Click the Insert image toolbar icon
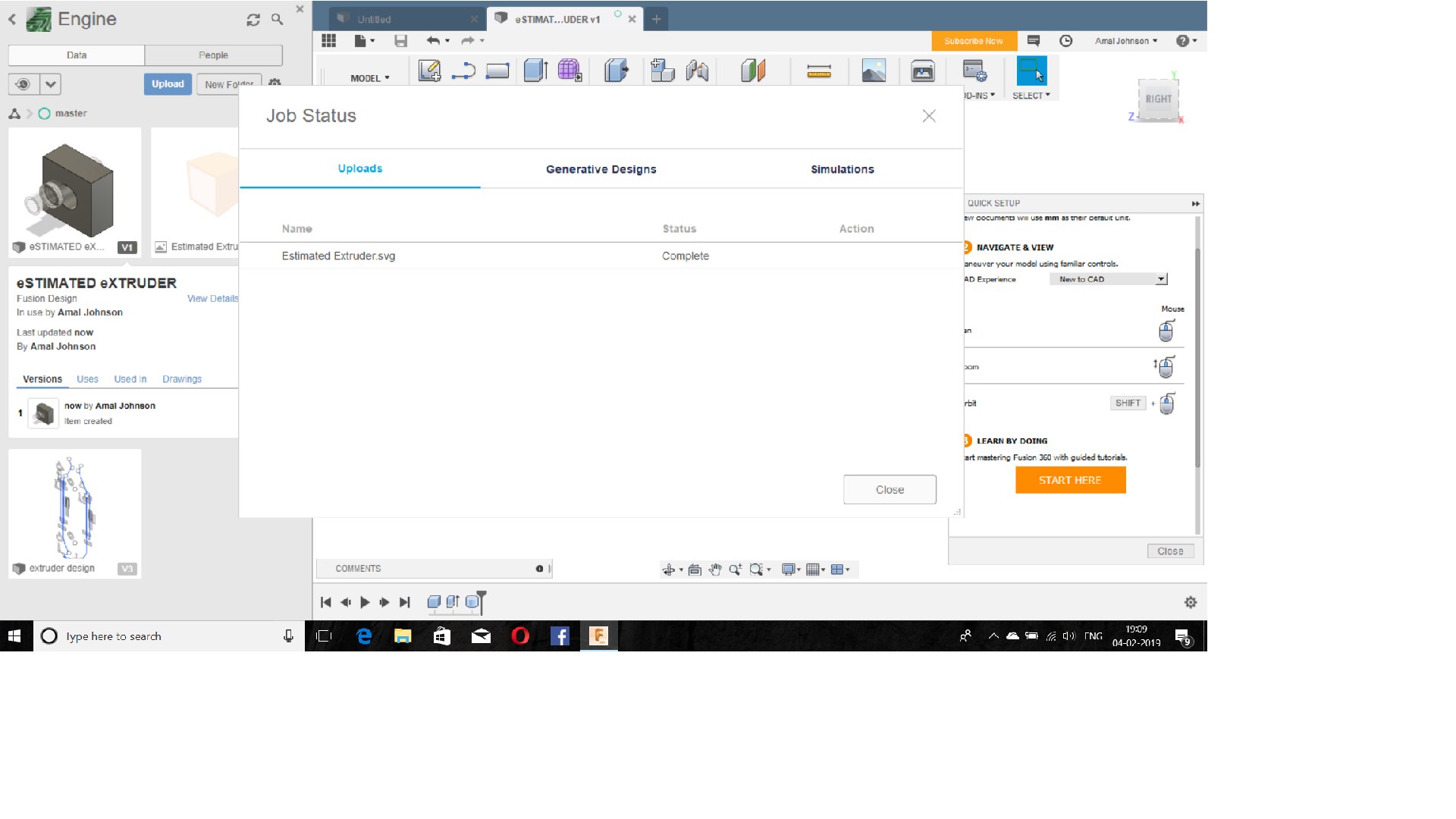The height and width of the screenshot is (819, 1456). point(874,71)
